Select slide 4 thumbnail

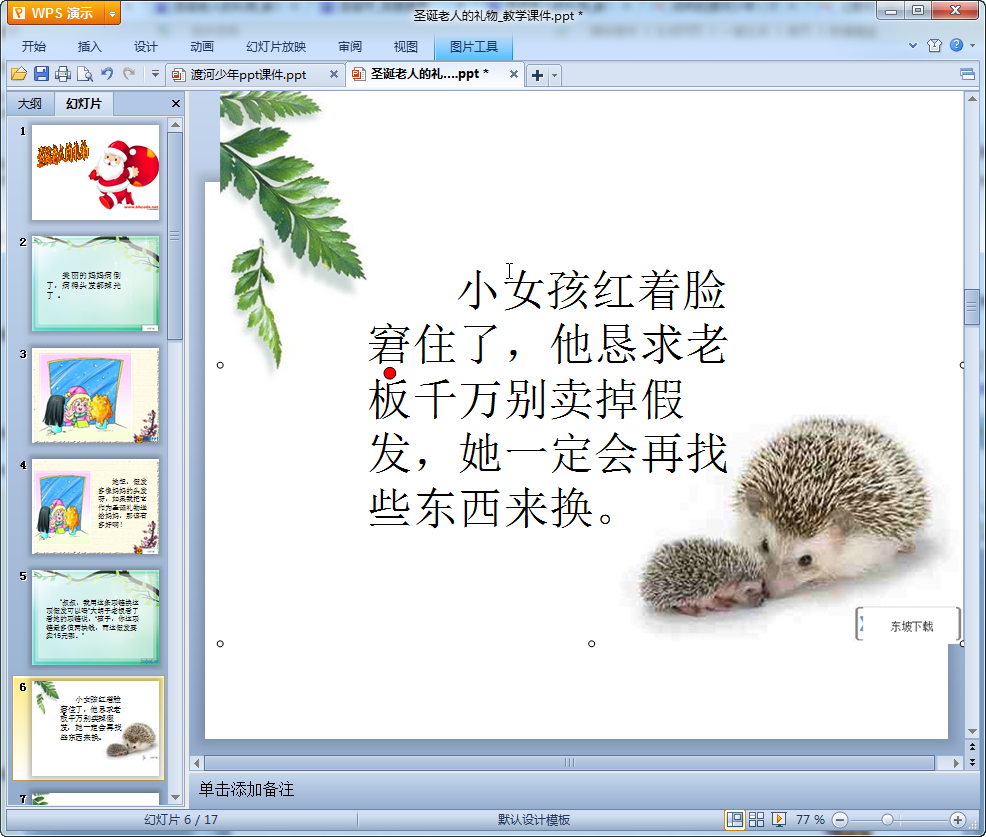click(x=96, y=506)
